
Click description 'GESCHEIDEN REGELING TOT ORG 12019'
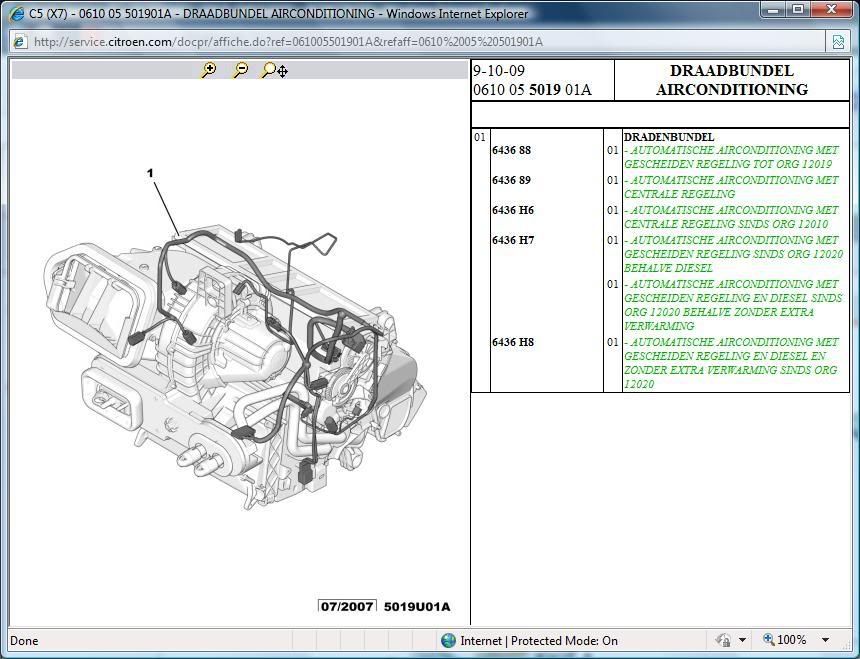(x=728, y=164)
